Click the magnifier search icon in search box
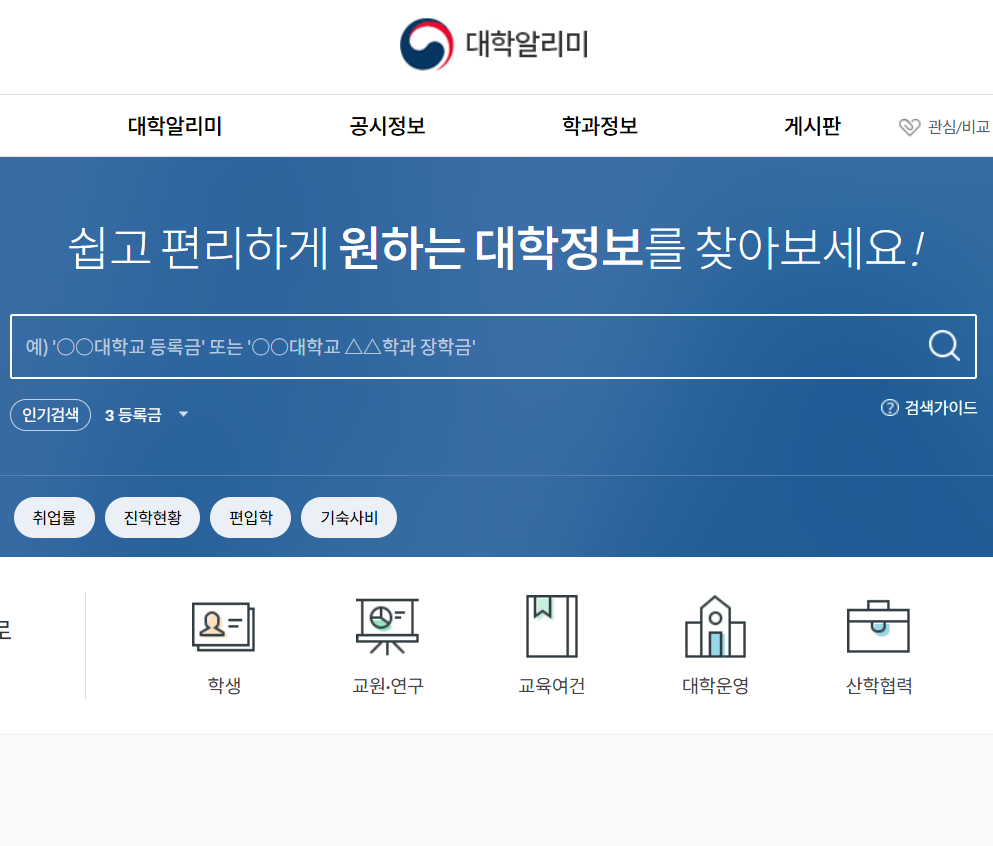 pyautogui.click(x=944, y=346)
